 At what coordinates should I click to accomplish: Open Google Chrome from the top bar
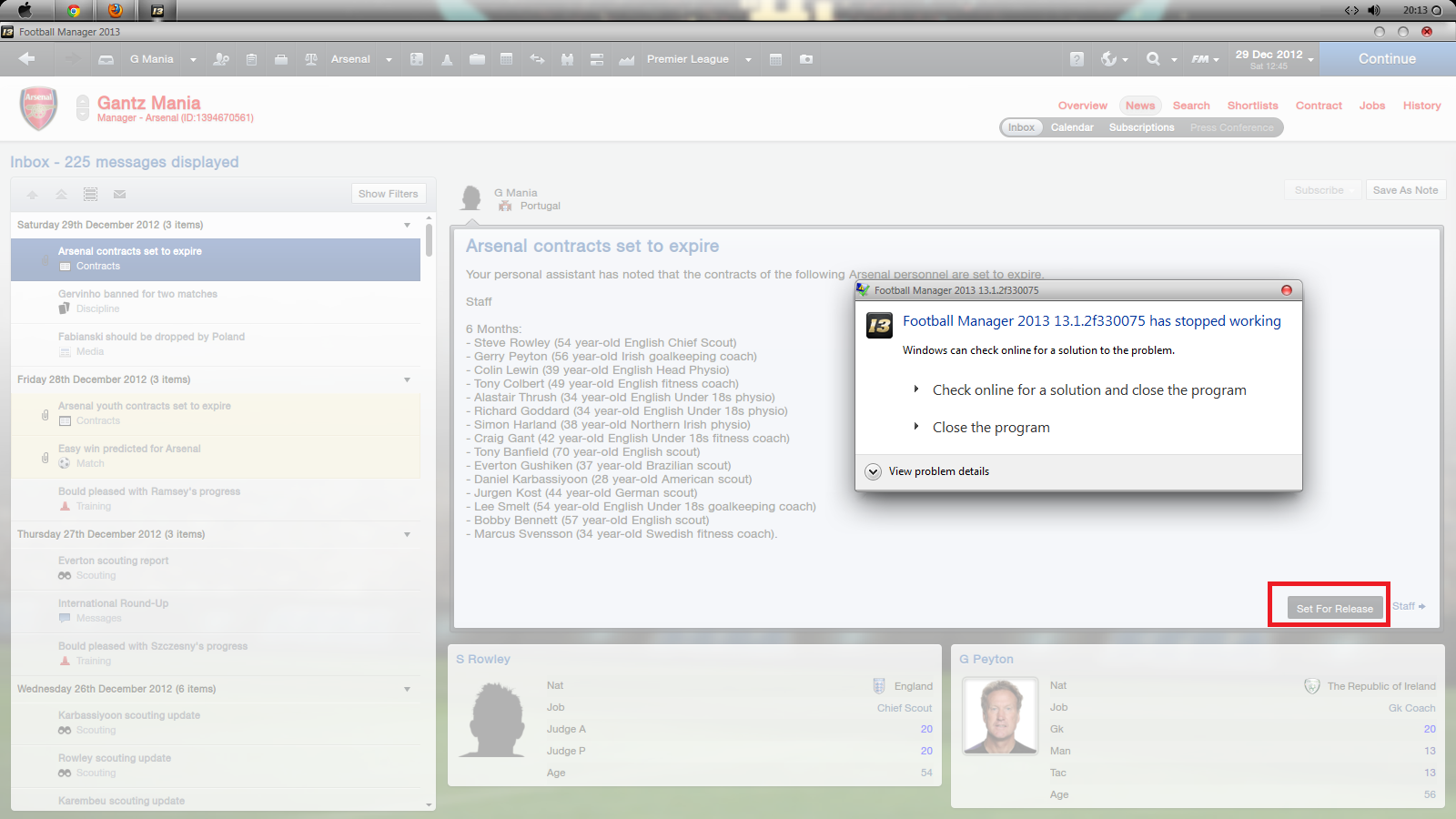[x=74, y=11]
